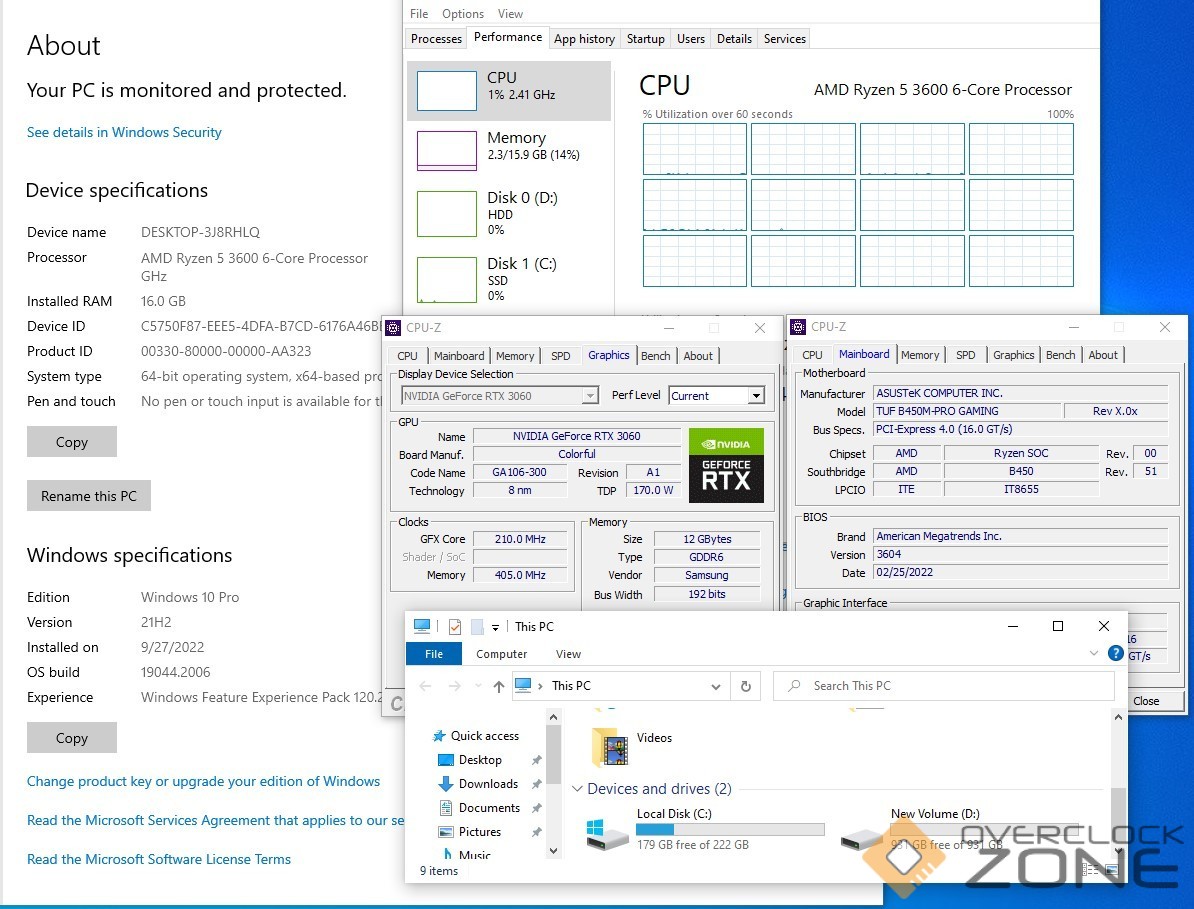
Task: Select the Disk 1 (C:) SSD thumbnail
Action: 446,279
